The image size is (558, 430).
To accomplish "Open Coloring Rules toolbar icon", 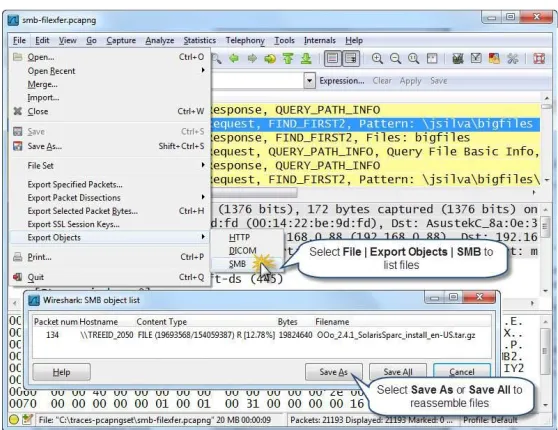I will 494,58.
